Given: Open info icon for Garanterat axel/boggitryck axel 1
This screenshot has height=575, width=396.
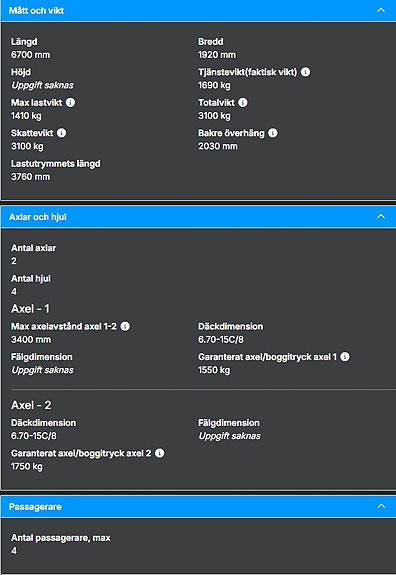Looking at the screenshot, I should (345, 356).
